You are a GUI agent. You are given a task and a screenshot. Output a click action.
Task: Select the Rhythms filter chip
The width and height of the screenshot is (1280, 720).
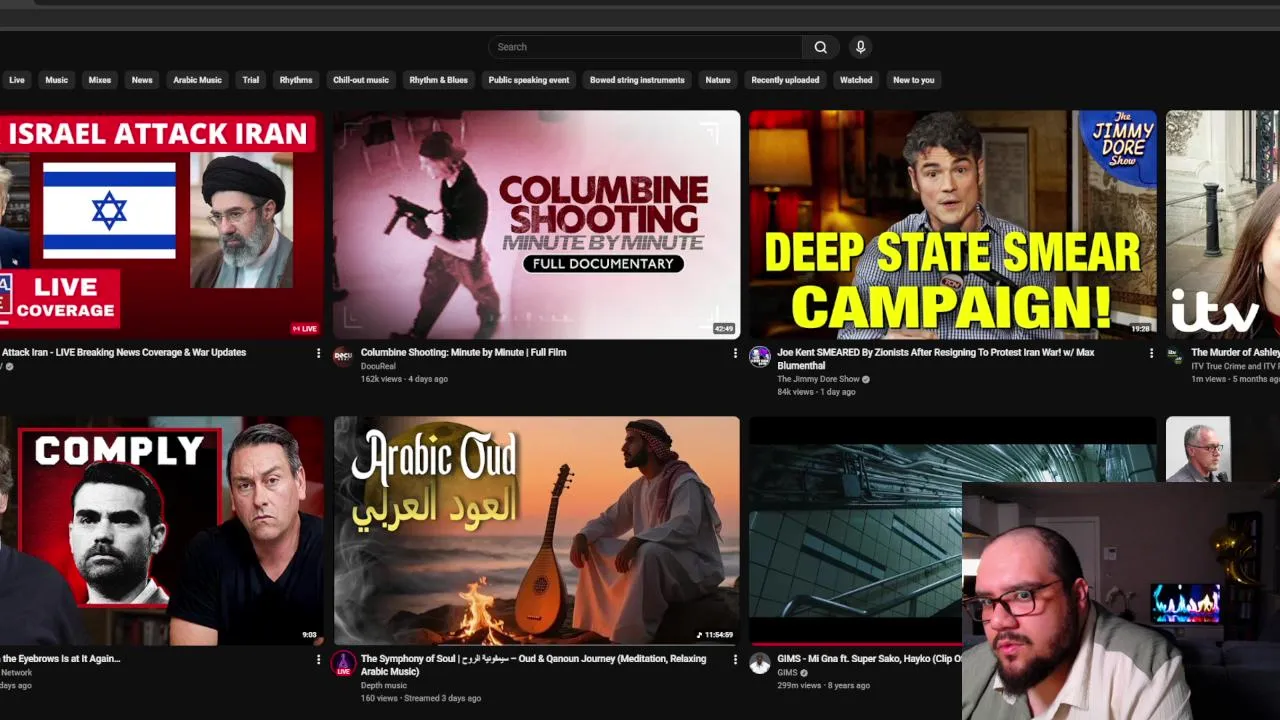[296, 80]
